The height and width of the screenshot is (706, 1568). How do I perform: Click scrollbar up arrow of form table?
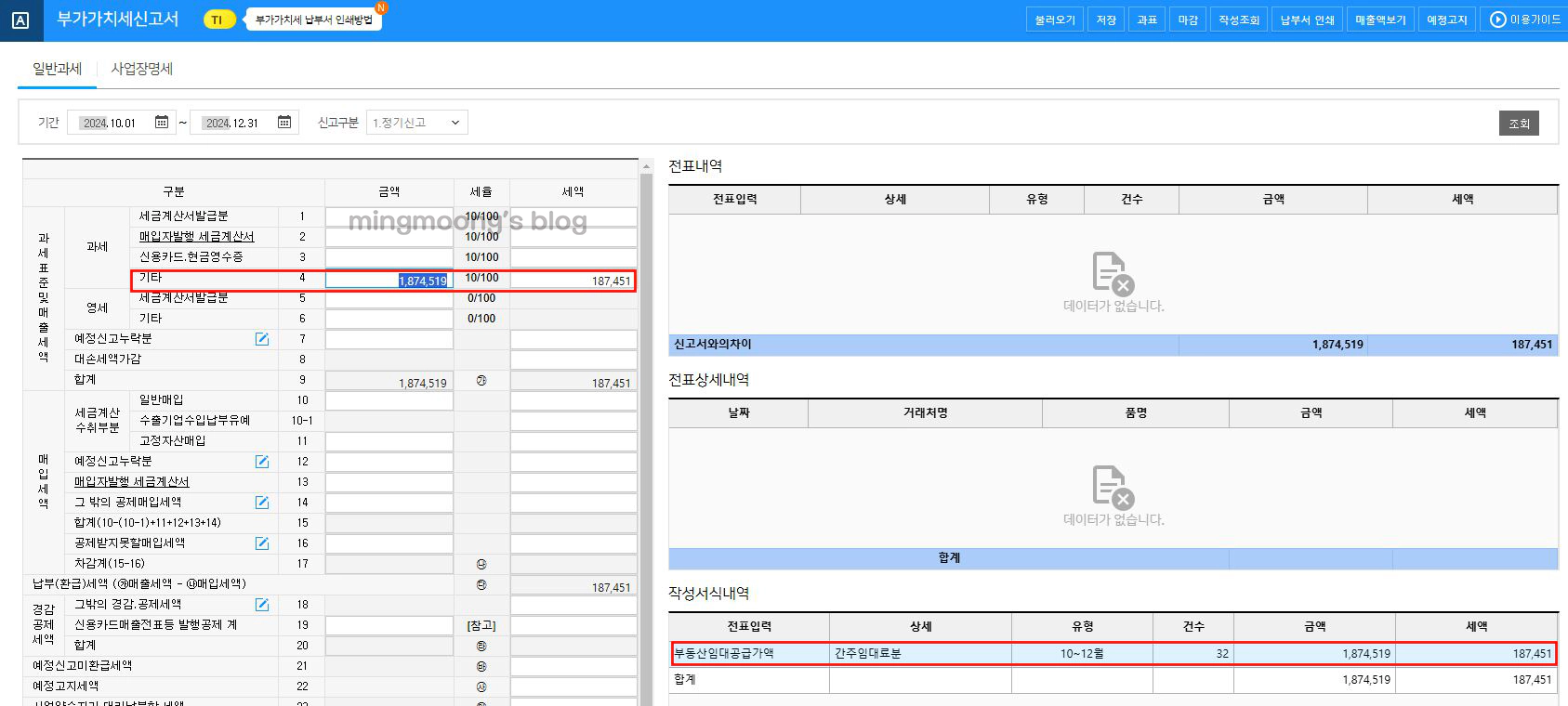click(x=646, y=165)
